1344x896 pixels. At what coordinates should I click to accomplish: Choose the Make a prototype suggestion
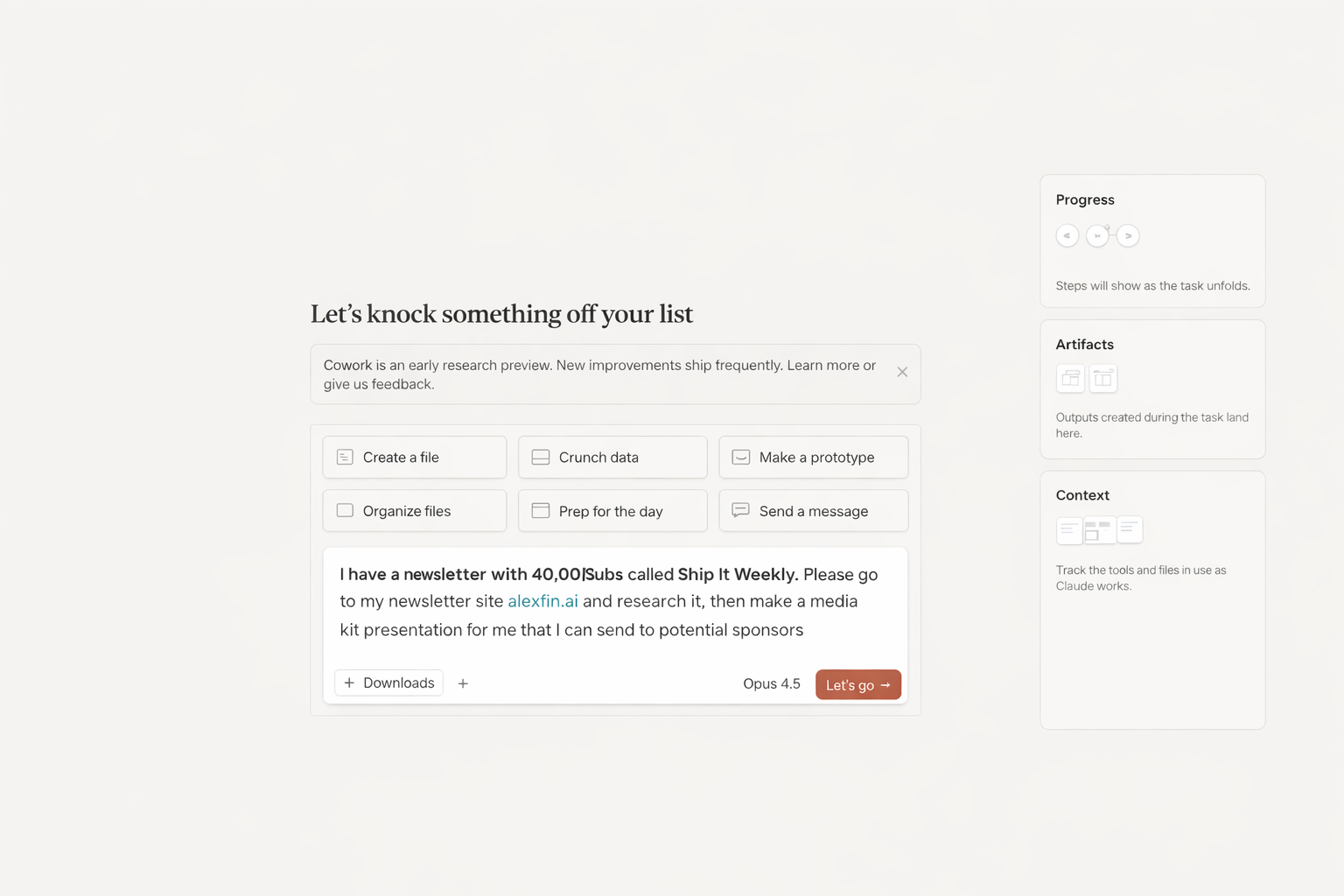(814, 458)
